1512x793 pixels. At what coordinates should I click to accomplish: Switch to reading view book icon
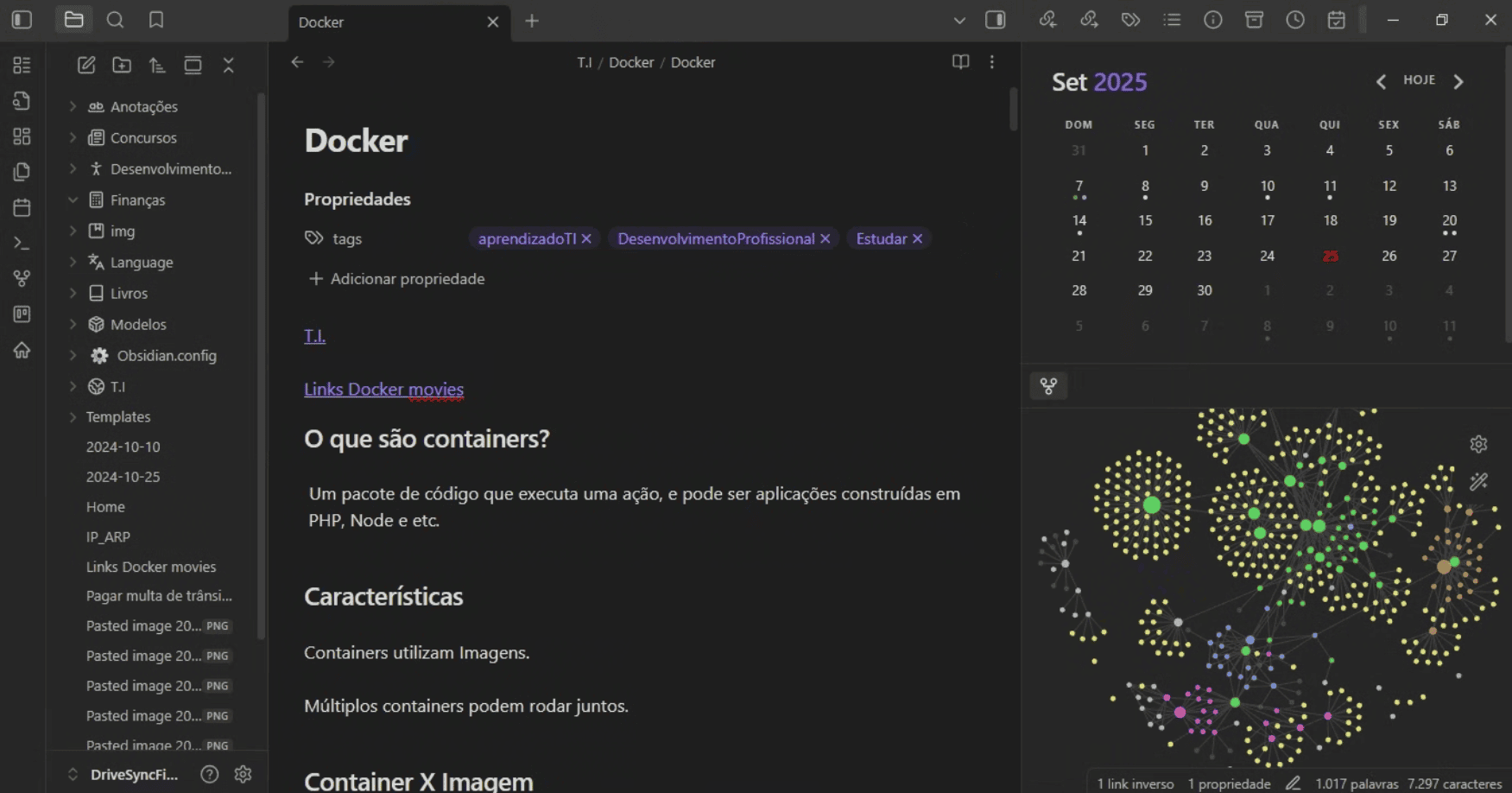coord(960,62)
